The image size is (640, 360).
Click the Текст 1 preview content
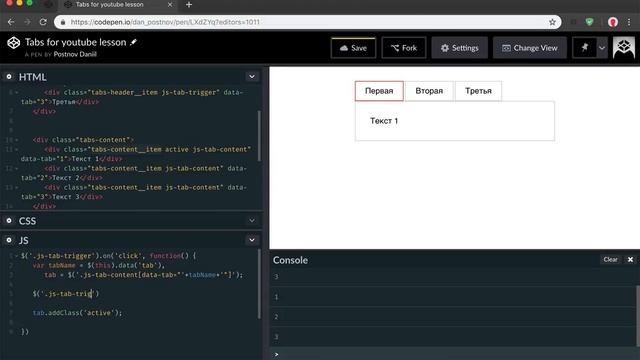(x=384, y=121)
